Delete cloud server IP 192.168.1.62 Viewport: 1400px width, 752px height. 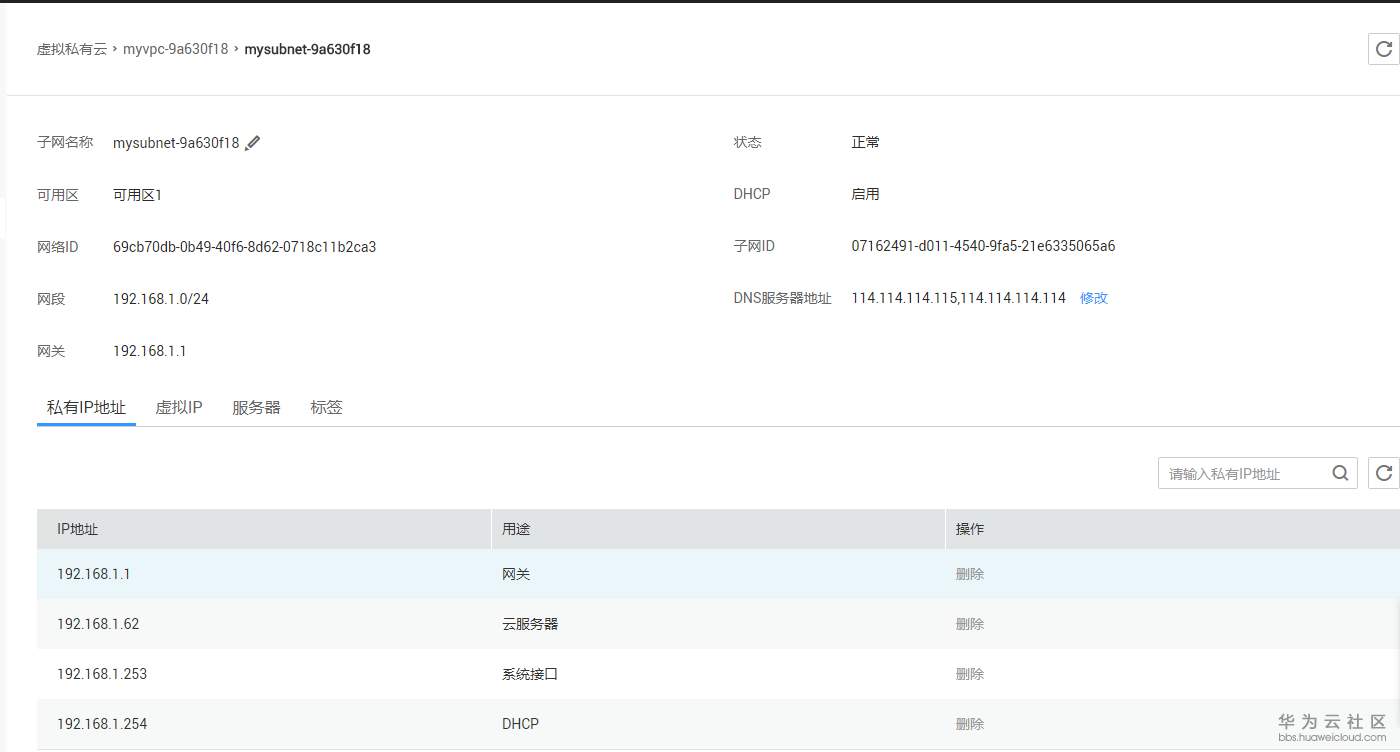(x=969, y=623)
